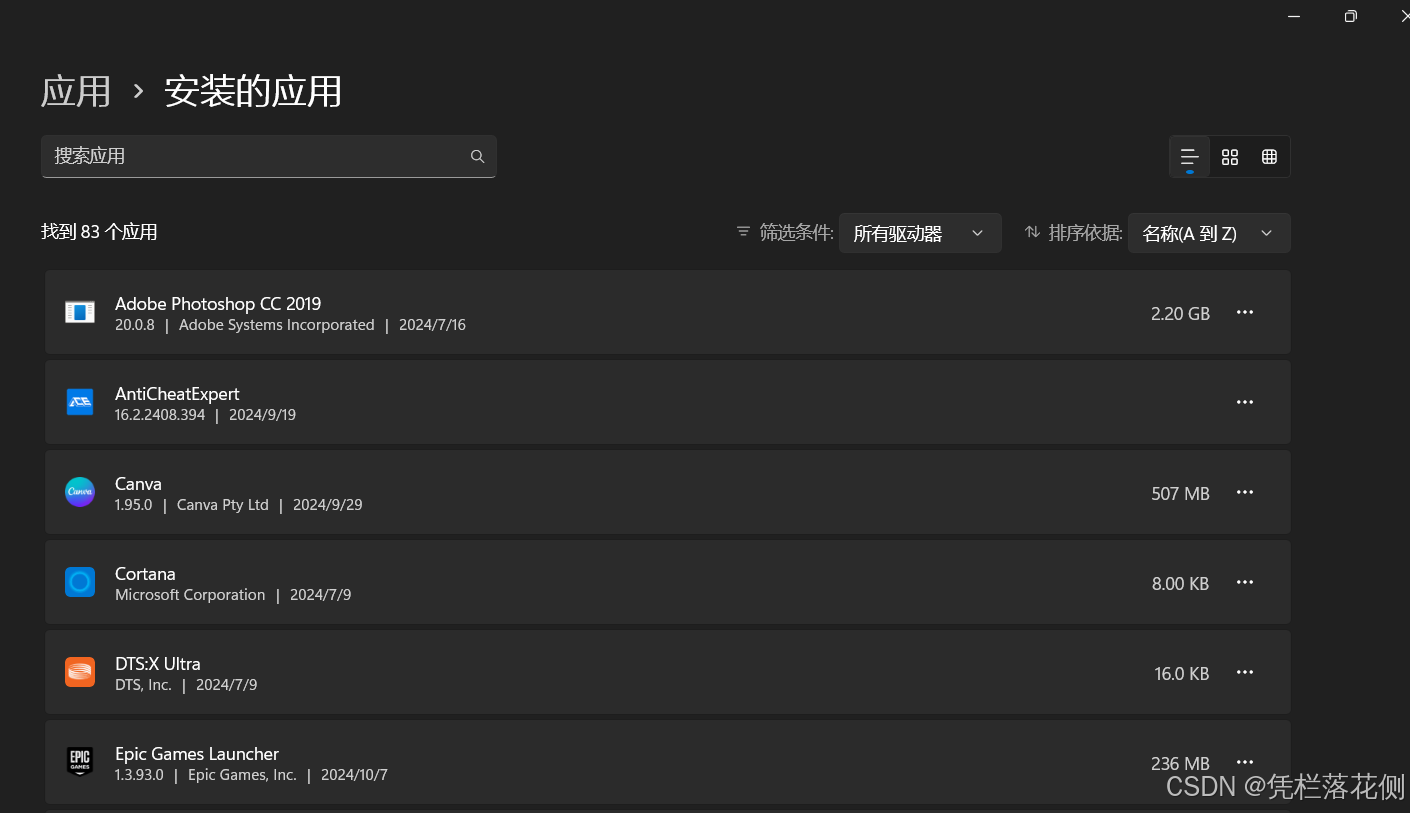The image size is (1410, 813).
Task: Click version 16.2.2408.394 text
Action: coord(160,415)
